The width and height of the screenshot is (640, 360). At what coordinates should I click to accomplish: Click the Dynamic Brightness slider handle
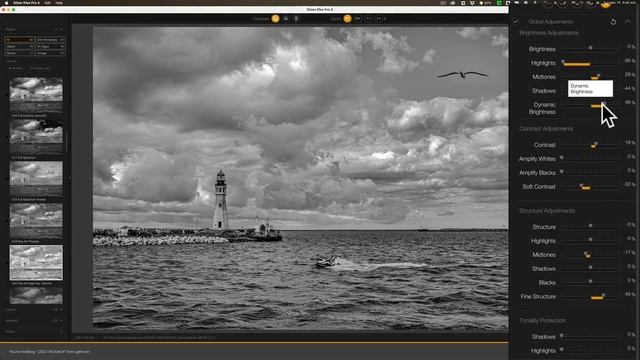tap(603, 104)
